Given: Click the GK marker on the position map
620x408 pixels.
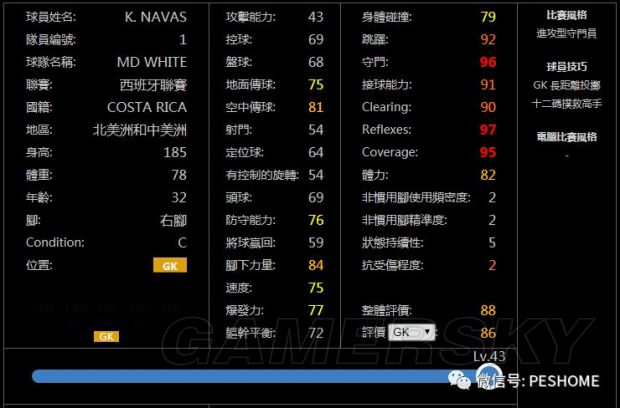Looking at the screenshot, I should click(106, 336).
